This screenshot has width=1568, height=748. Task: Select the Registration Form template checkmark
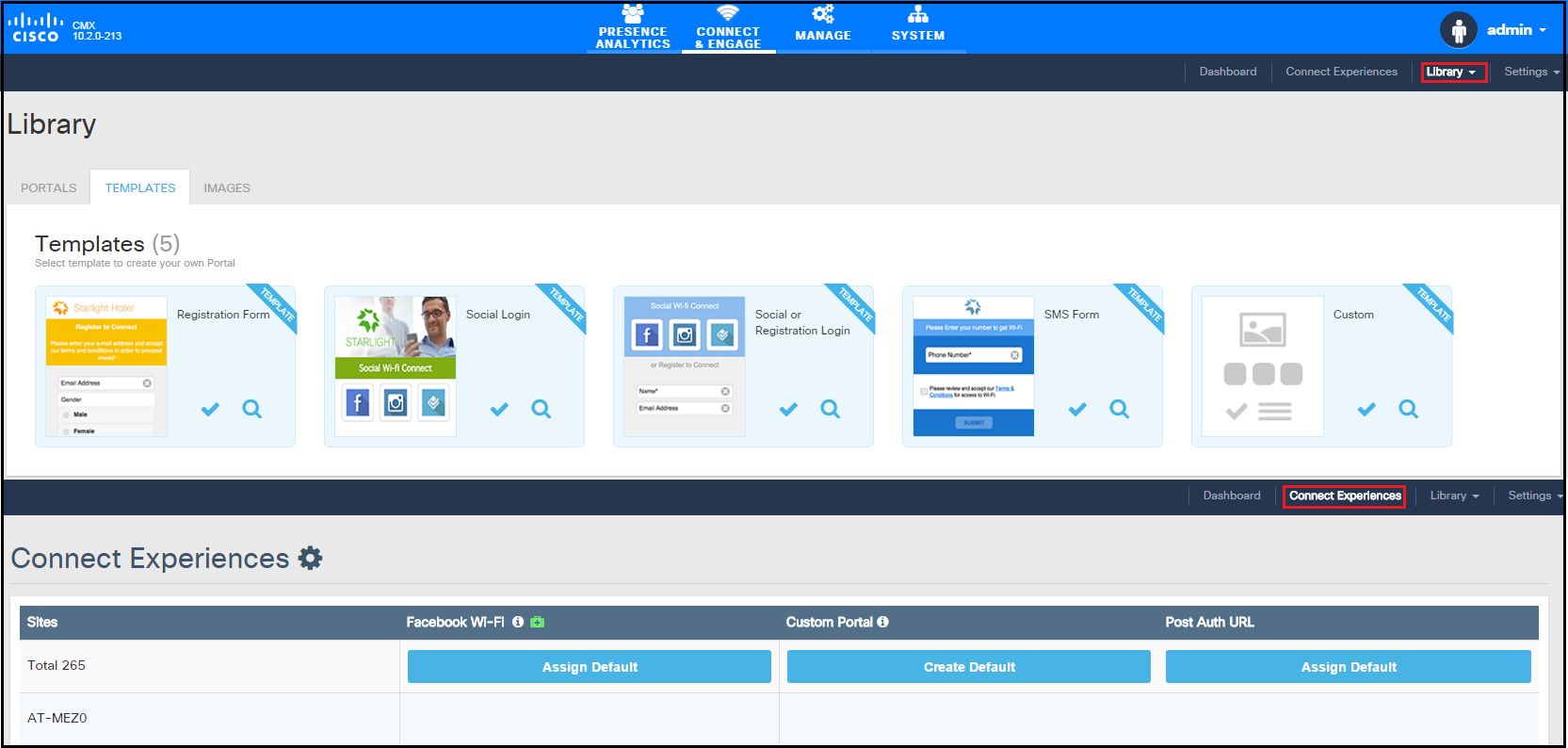(210, 409)
